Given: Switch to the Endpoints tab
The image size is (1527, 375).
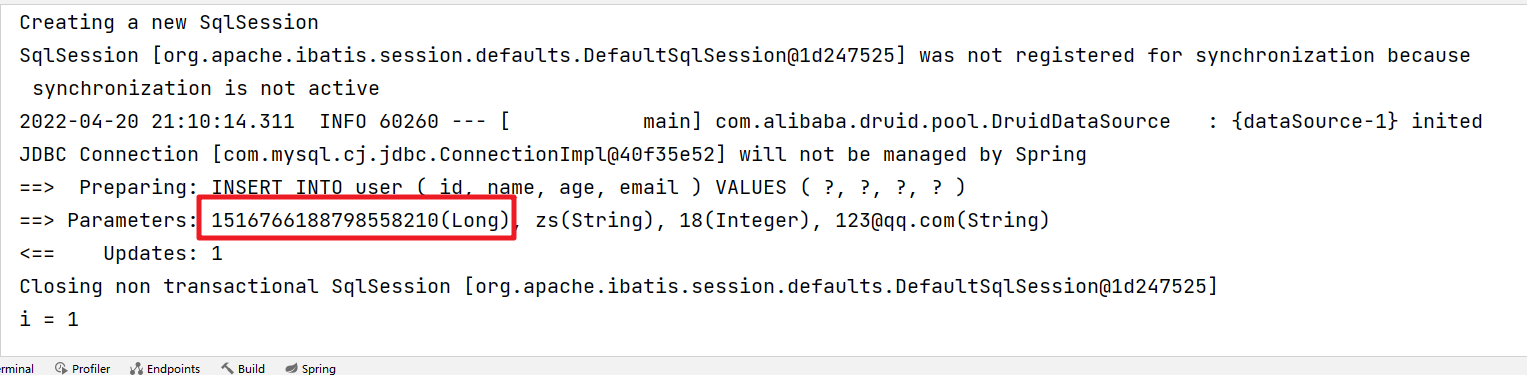Looking at the screenshot, I should pos(165,368).
